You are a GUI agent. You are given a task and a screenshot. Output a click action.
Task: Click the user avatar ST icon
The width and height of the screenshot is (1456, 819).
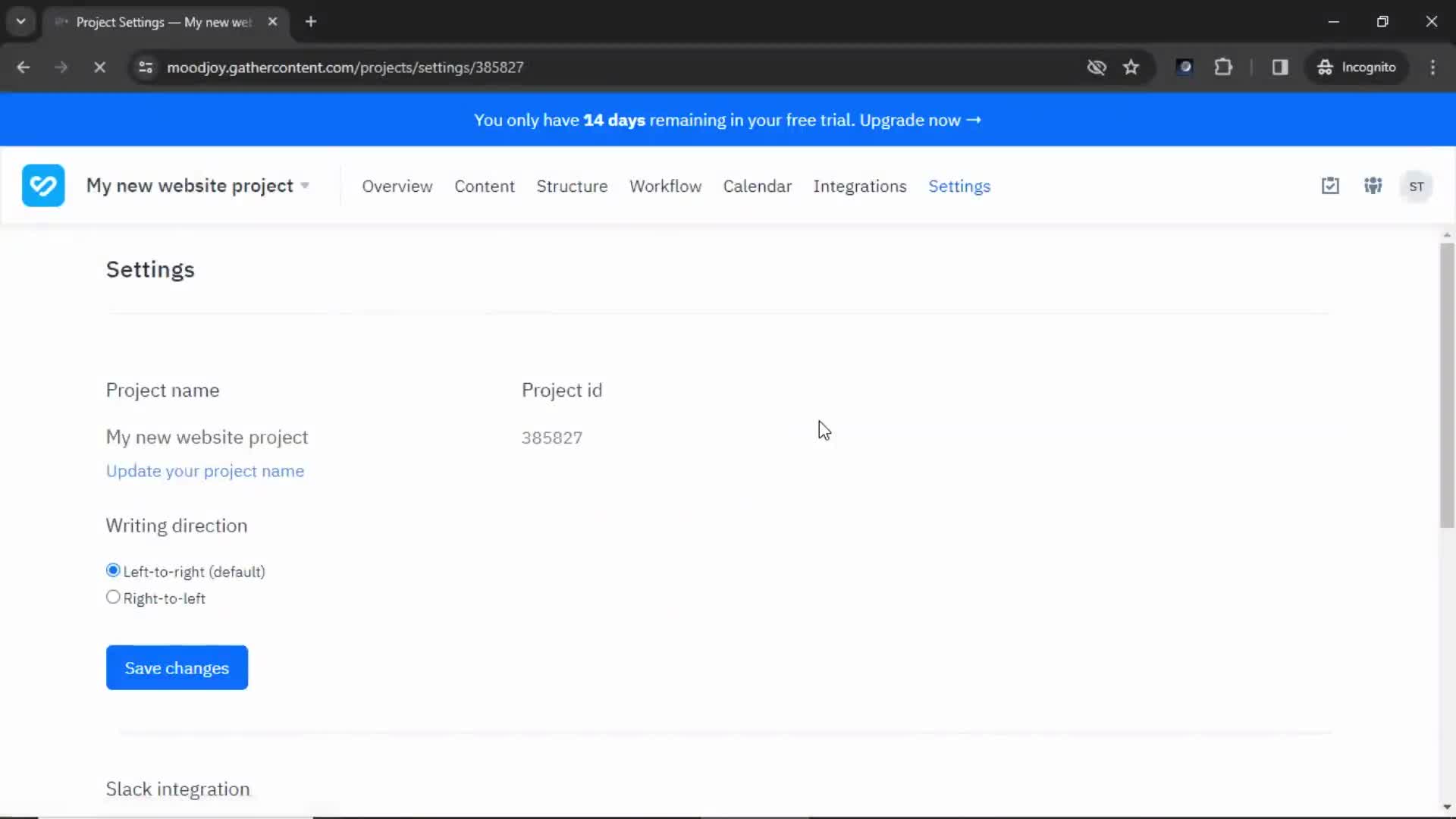point(1417,186)
